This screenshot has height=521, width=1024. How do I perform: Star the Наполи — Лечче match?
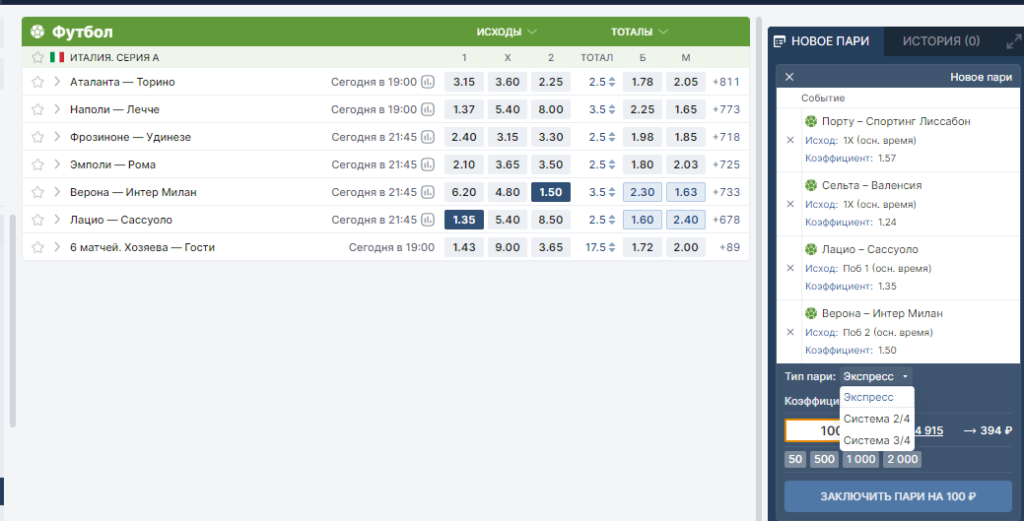coord(38,110)
